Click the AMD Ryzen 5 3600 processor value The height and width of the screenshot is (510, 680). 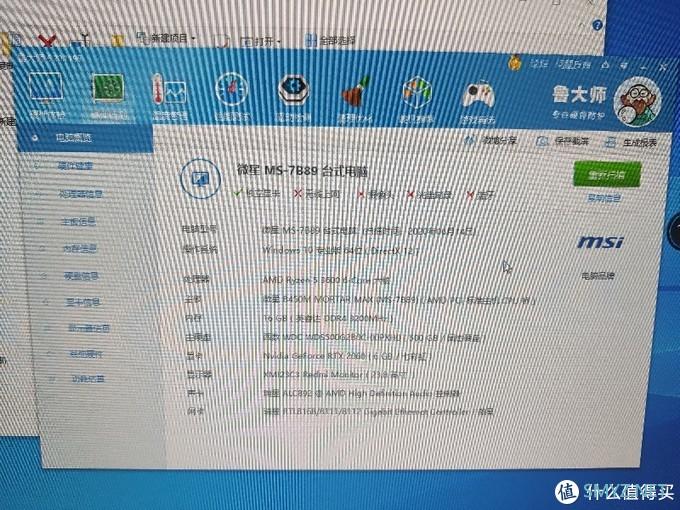click(x=326, y=280)
